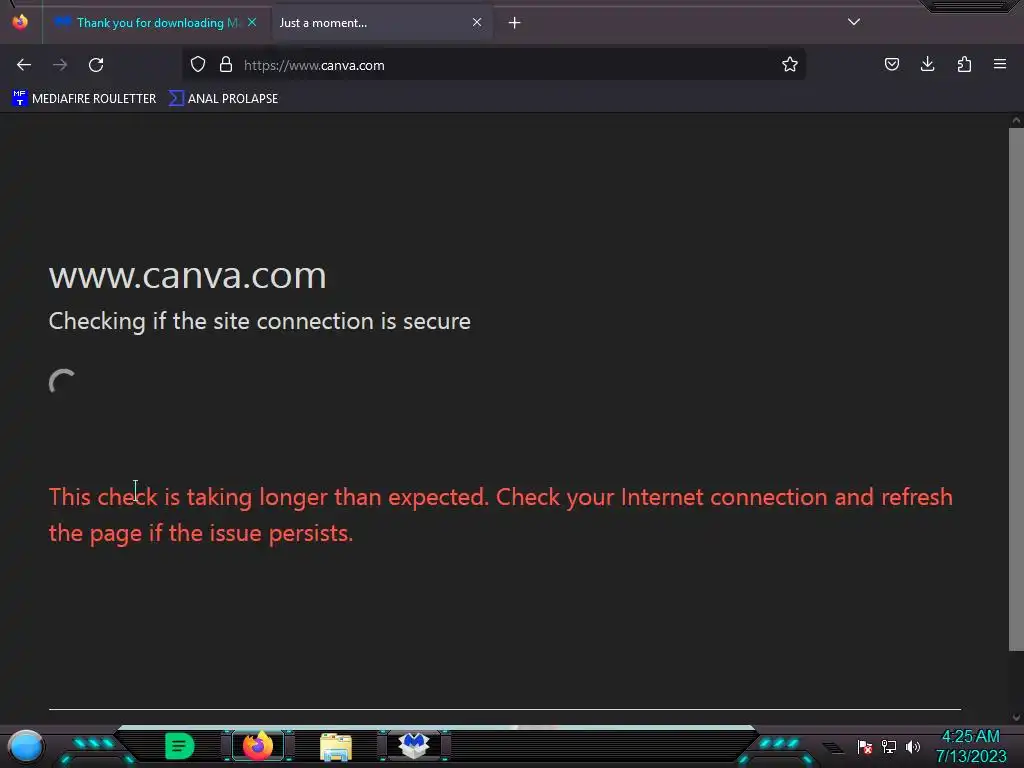Screen dimensions: 1024x768
Task: Expand the list all tabs chevron
Action: click(x=854, y=22)
